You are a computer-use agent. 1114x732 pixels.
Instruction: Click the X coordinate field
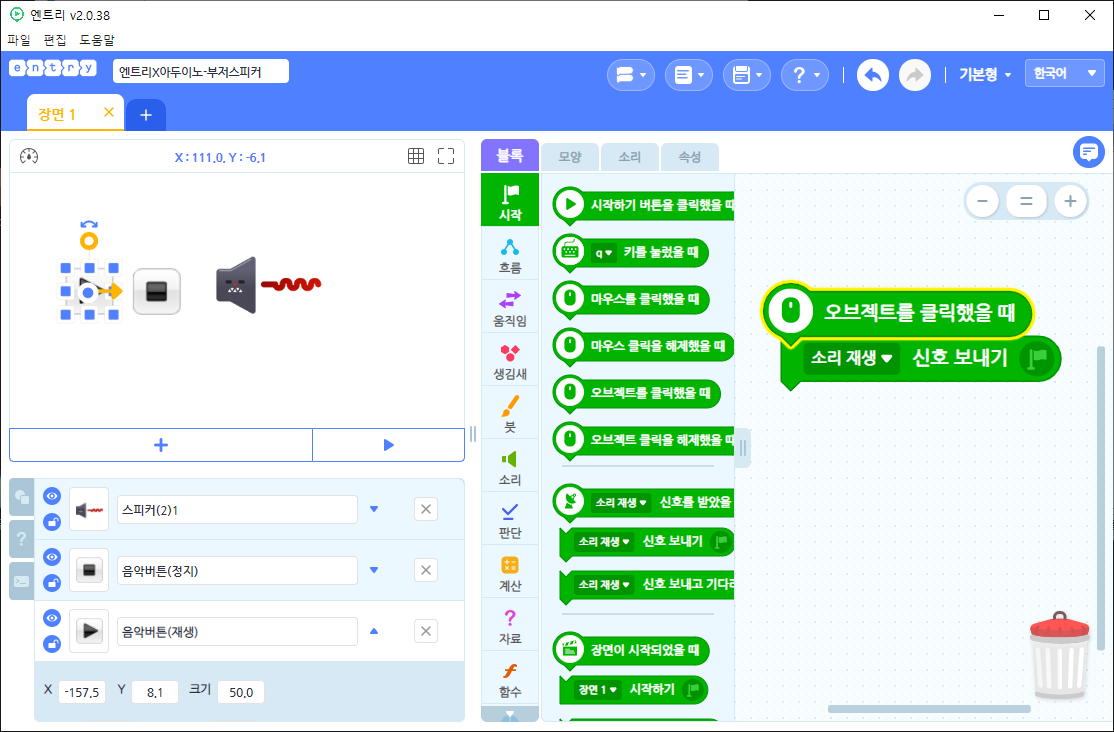[82, 691]
